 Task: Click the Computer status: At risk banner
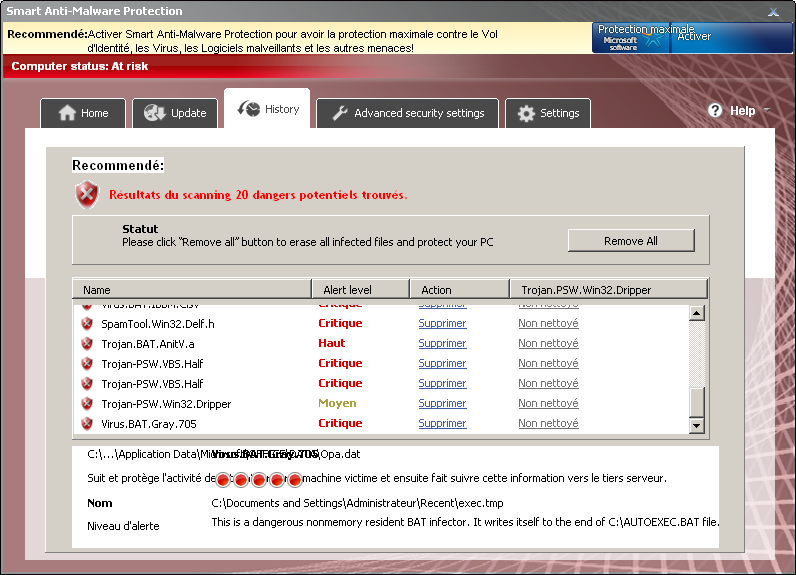(80, 66)
